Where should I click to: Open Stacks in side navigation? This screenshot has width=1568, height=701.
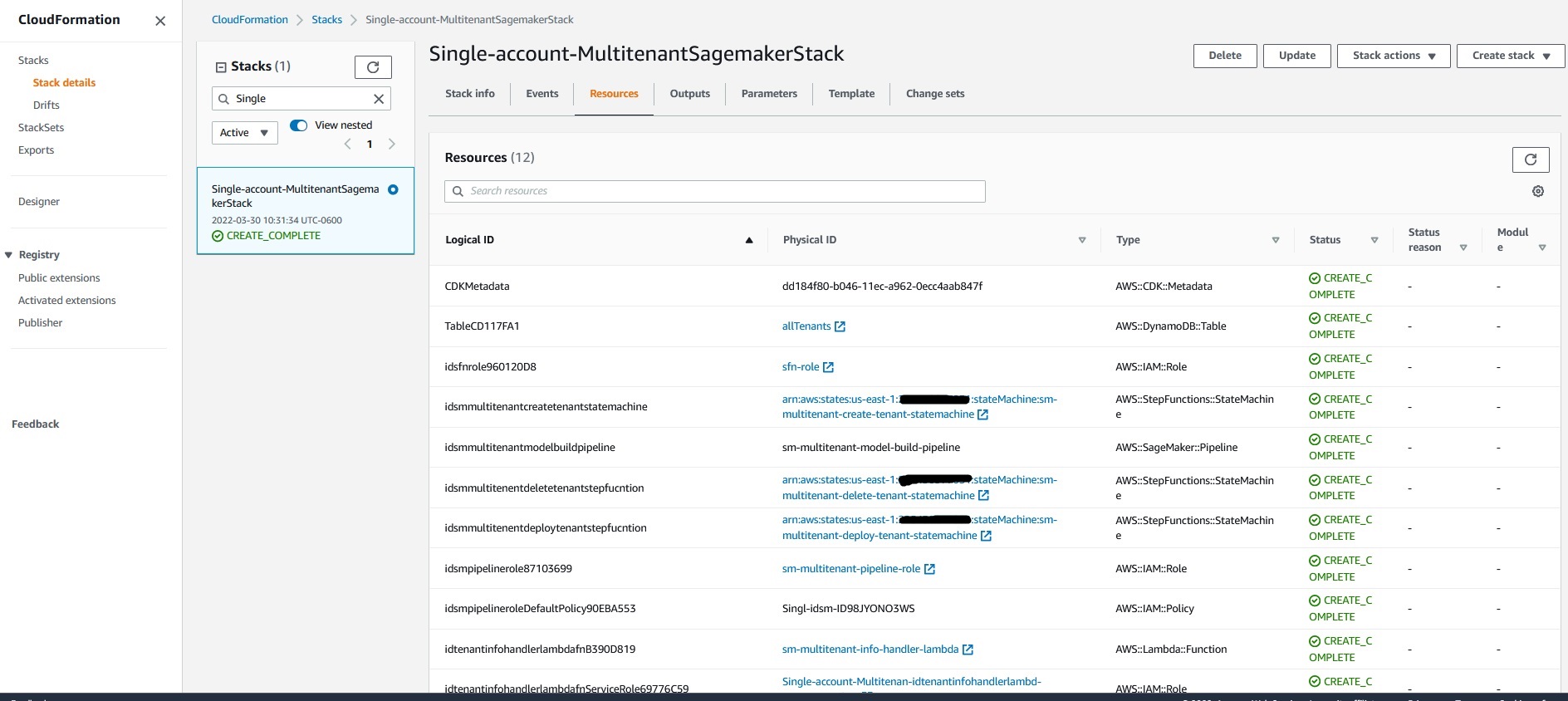tap(33, 61)
